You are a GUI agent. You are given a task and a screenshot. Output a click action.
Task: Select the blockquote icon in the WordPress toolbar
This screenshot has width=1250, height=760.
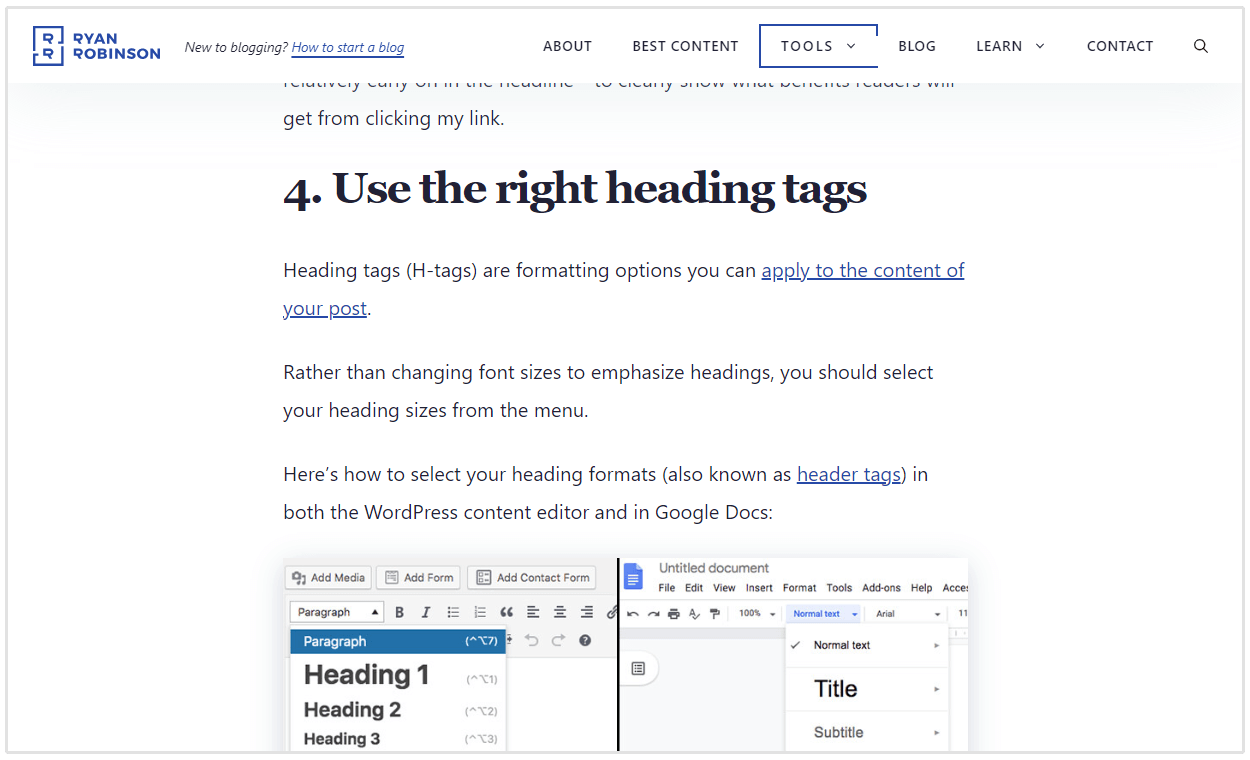(506, 612)
